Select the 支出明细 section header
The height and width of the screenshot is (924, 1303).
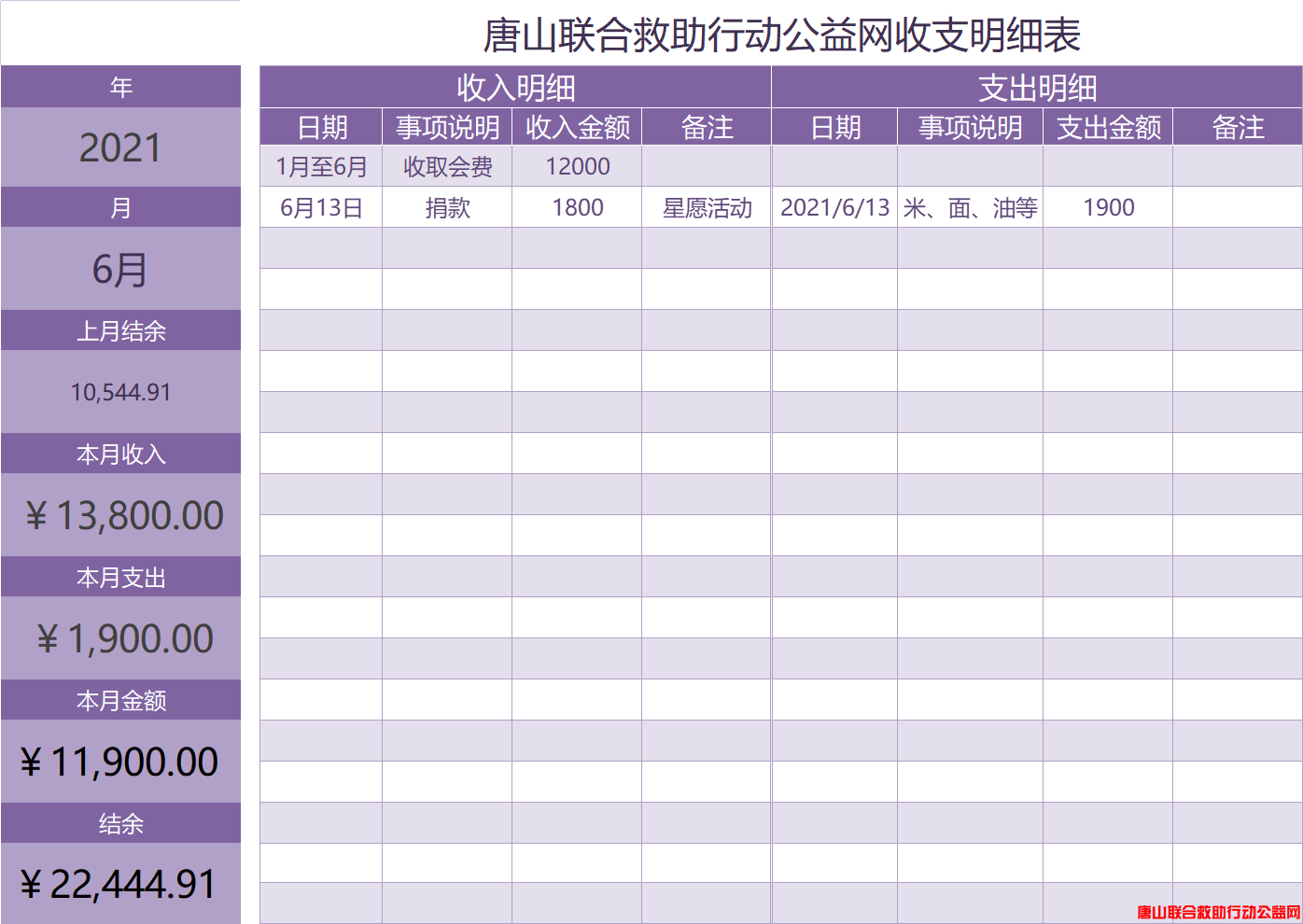(1037, 88)
